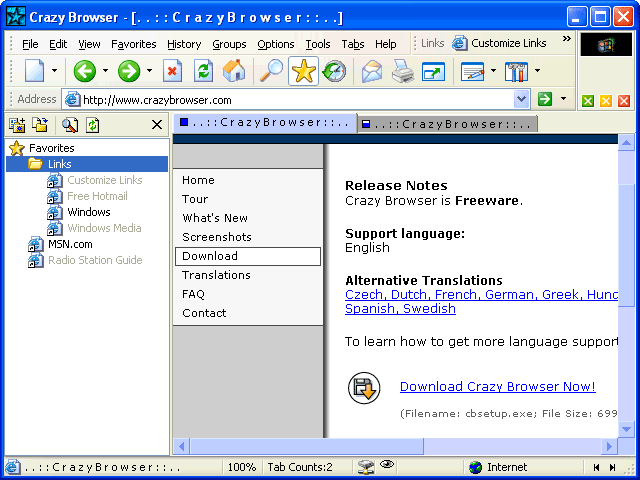
Task: Go back with green left arrow
Action: click(x=84, y=71)
